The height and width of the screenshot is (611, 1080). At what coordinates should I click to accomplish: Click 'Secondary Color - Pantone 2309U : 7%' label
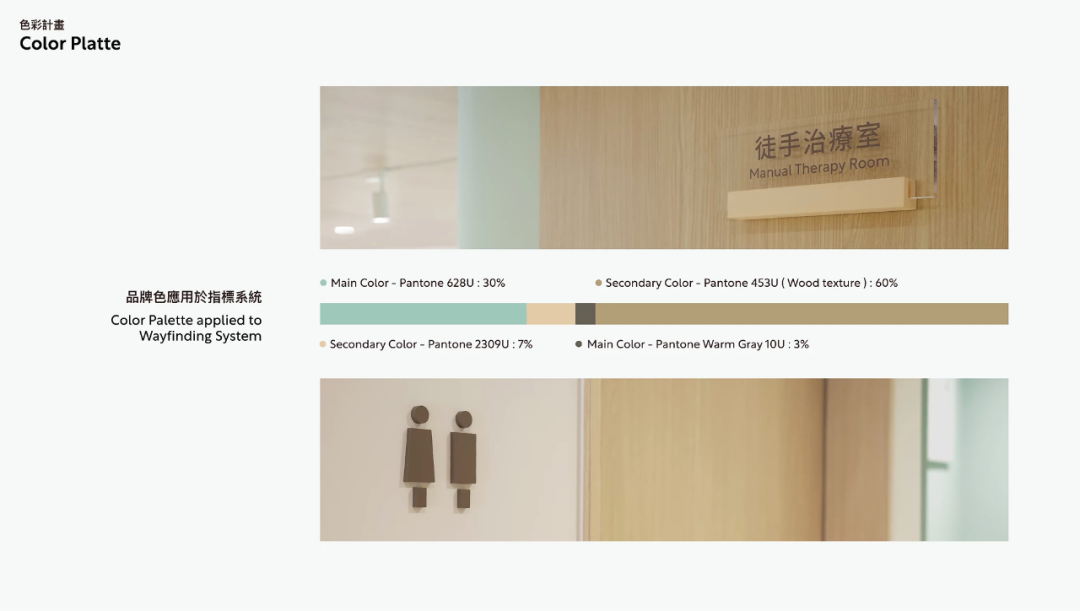pos(431,344)
